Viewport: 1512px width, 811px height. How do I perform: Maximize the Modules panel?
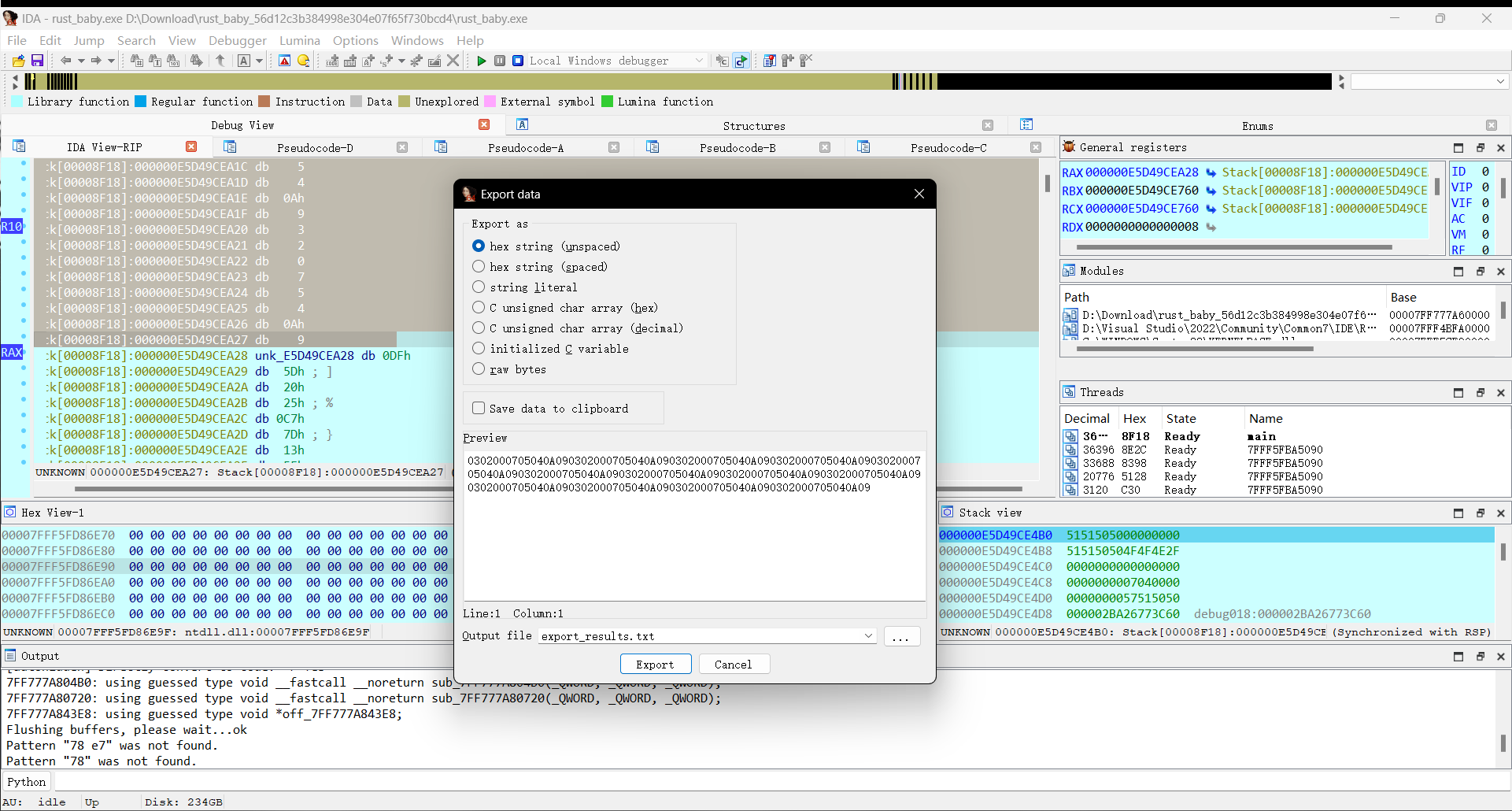(x=1458, y=271)
